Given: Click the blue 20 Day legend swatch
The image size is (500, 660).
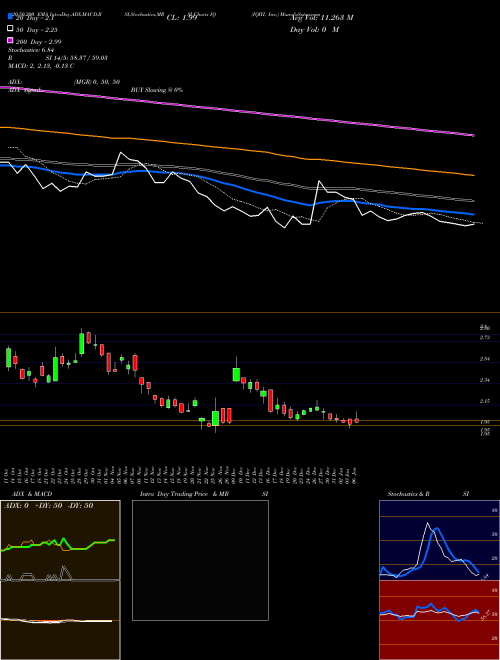Looking at the screenshot, I should (10, 16).
